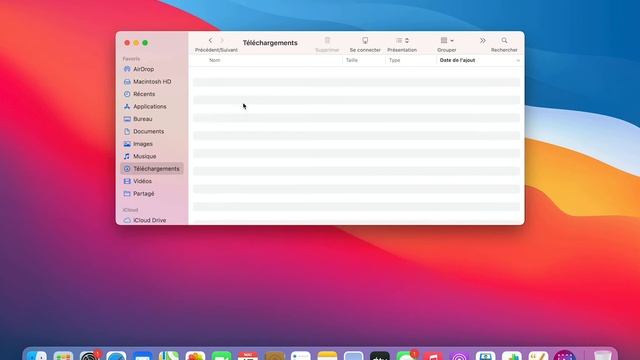Minimize the Finder window with yellow button
The width and height of the screenshot is (640, 360).
pos(136,43)
